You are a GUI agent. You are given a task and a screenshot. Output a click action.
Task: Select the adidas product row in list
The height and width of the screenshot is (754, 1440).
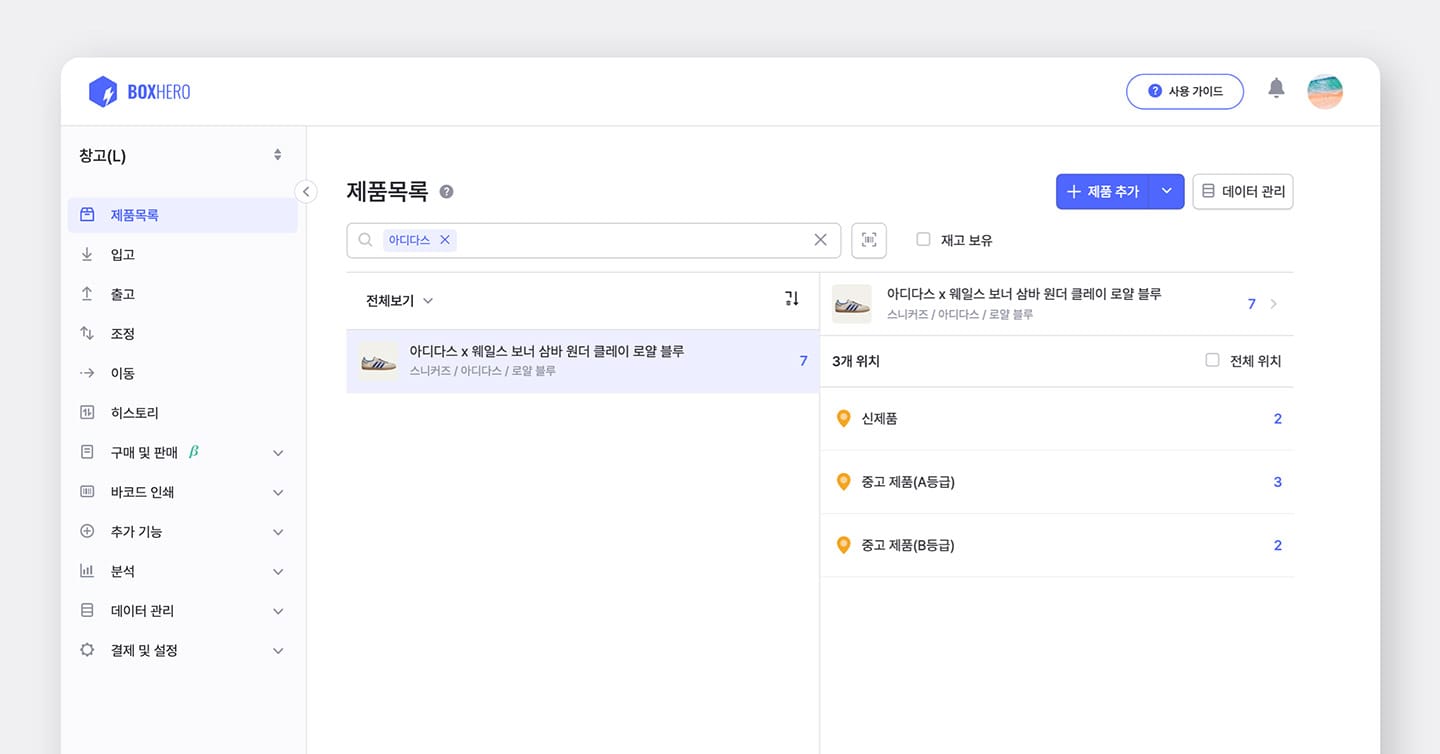click(x=582, y=361)
